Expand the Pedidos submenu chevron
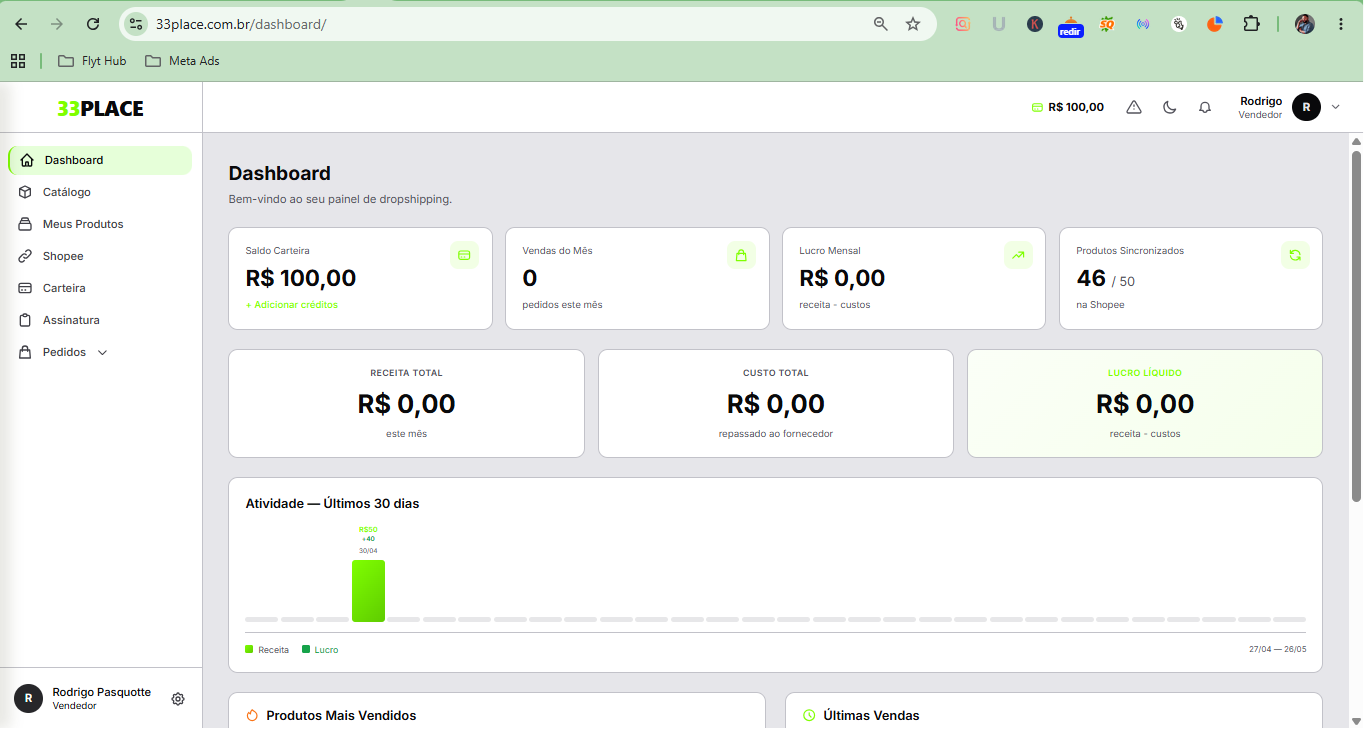 102,352
